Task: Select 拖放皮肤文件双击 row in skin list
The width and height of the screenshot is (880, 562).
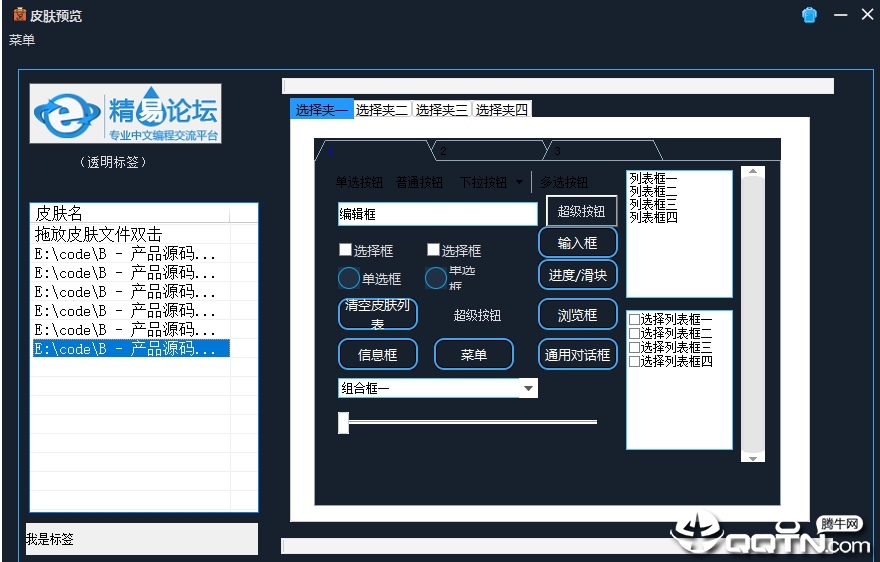Action: click(x=131, y=234)
